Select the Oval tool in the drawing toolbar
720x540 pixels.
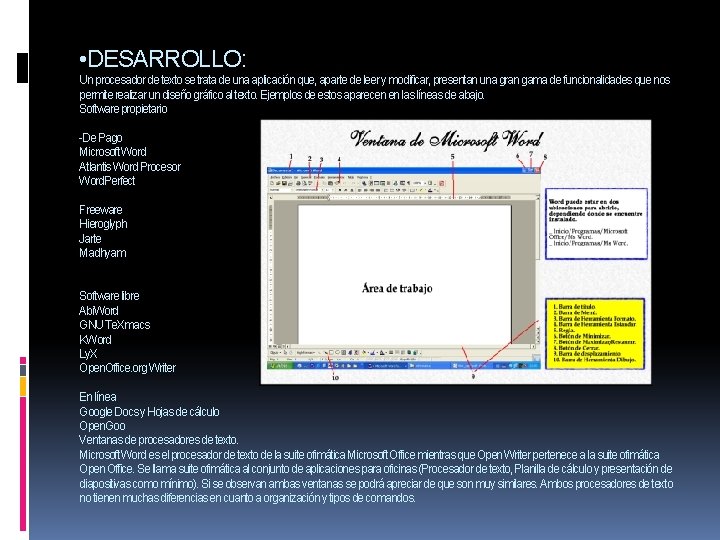tap(338, 353)
